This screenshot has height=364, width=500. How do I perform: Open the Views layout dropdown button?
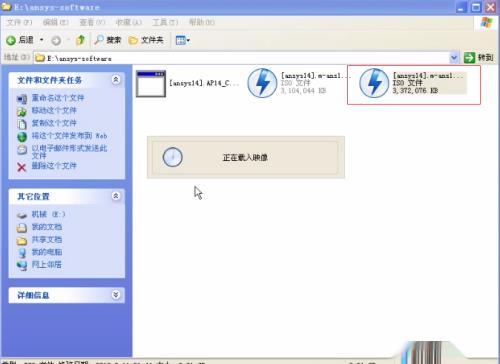click(x=182, y=40)
